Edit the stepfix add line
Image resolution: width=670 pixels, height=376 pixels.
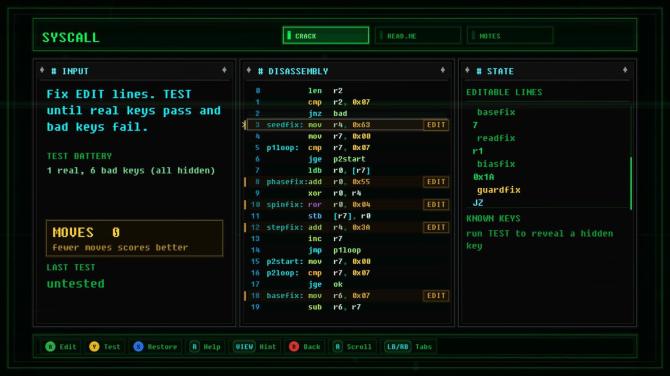pyautogui.click(x=436, y=227)
